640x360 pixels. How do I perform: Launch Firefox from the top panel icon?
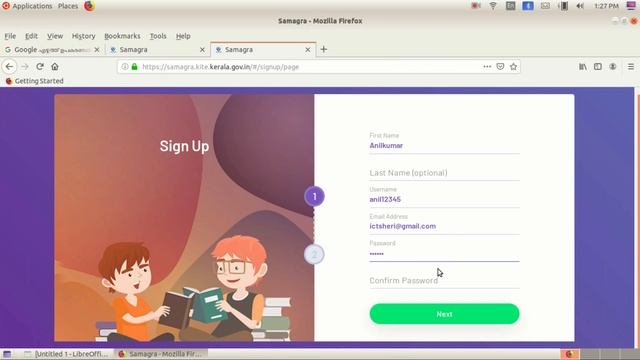[89, 6]
